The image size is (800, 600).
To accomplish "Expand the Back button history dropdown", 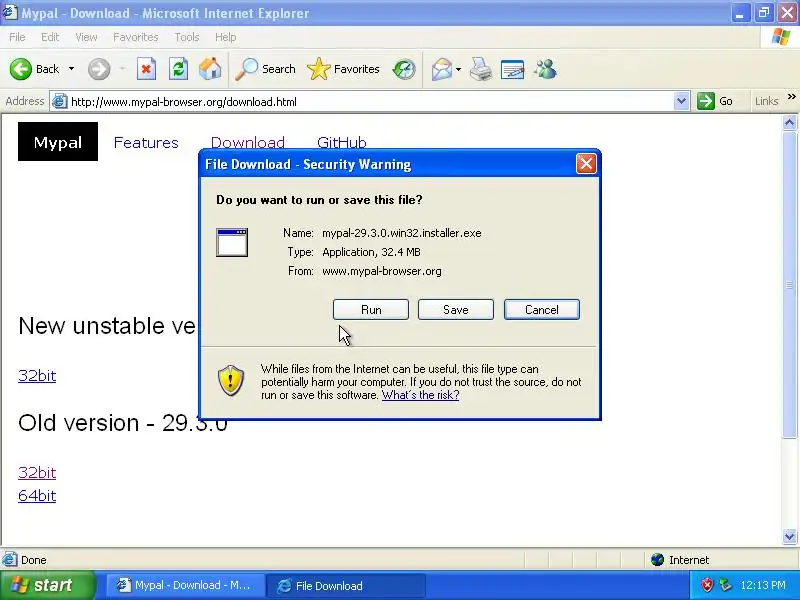I will (71, 69).
